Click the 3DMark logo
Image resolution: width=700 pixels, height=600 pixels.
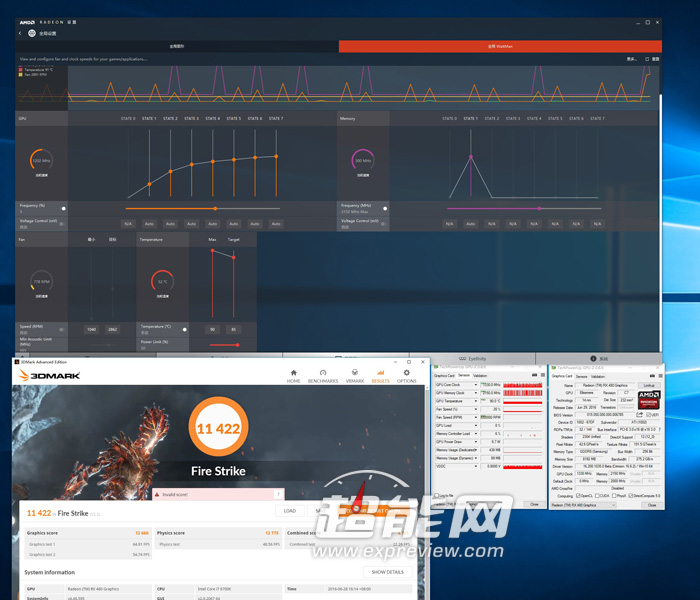49,375
